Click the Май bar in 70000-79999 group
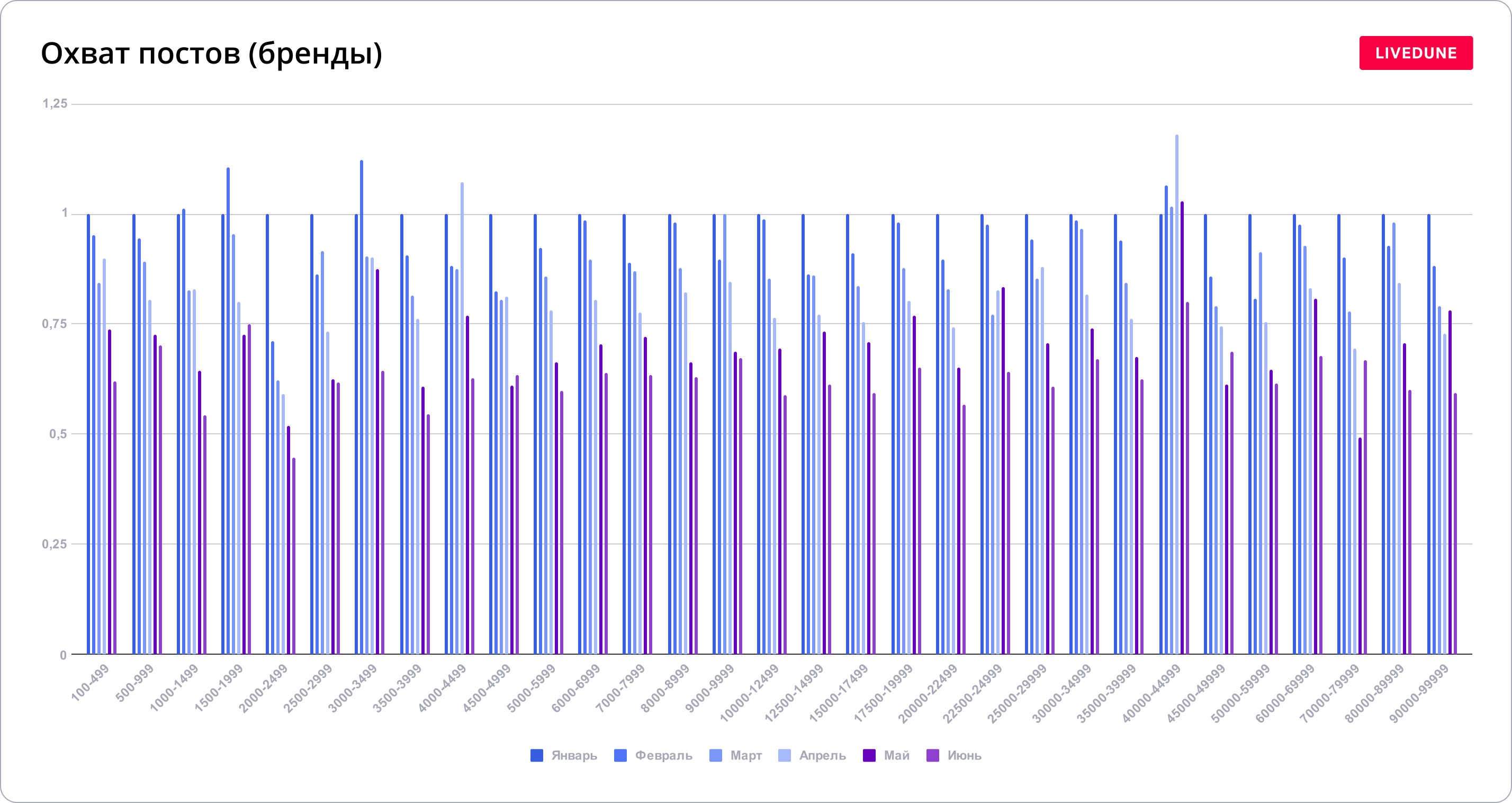This screenshot has width=1512, height=803. point(1360,546)
